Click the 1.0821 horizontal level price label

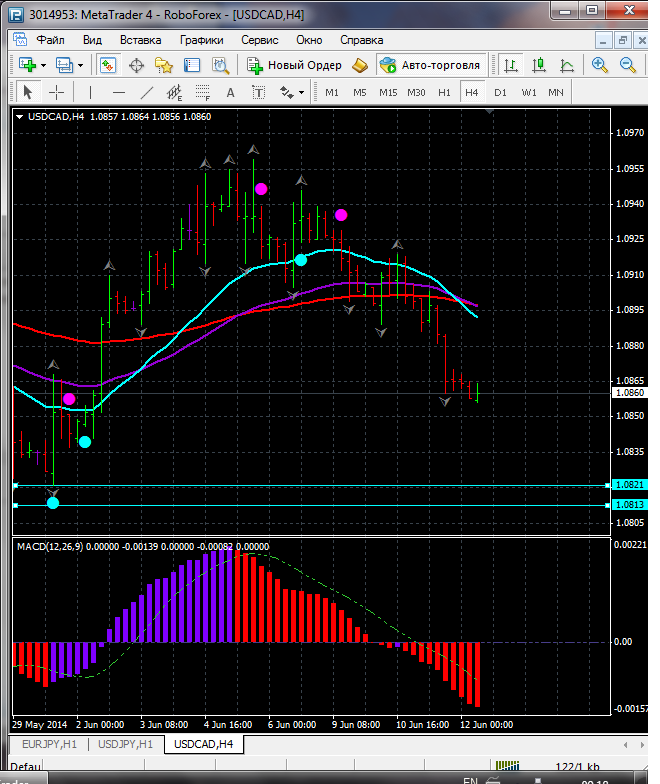pyautogui.click(x=626, y=485)
